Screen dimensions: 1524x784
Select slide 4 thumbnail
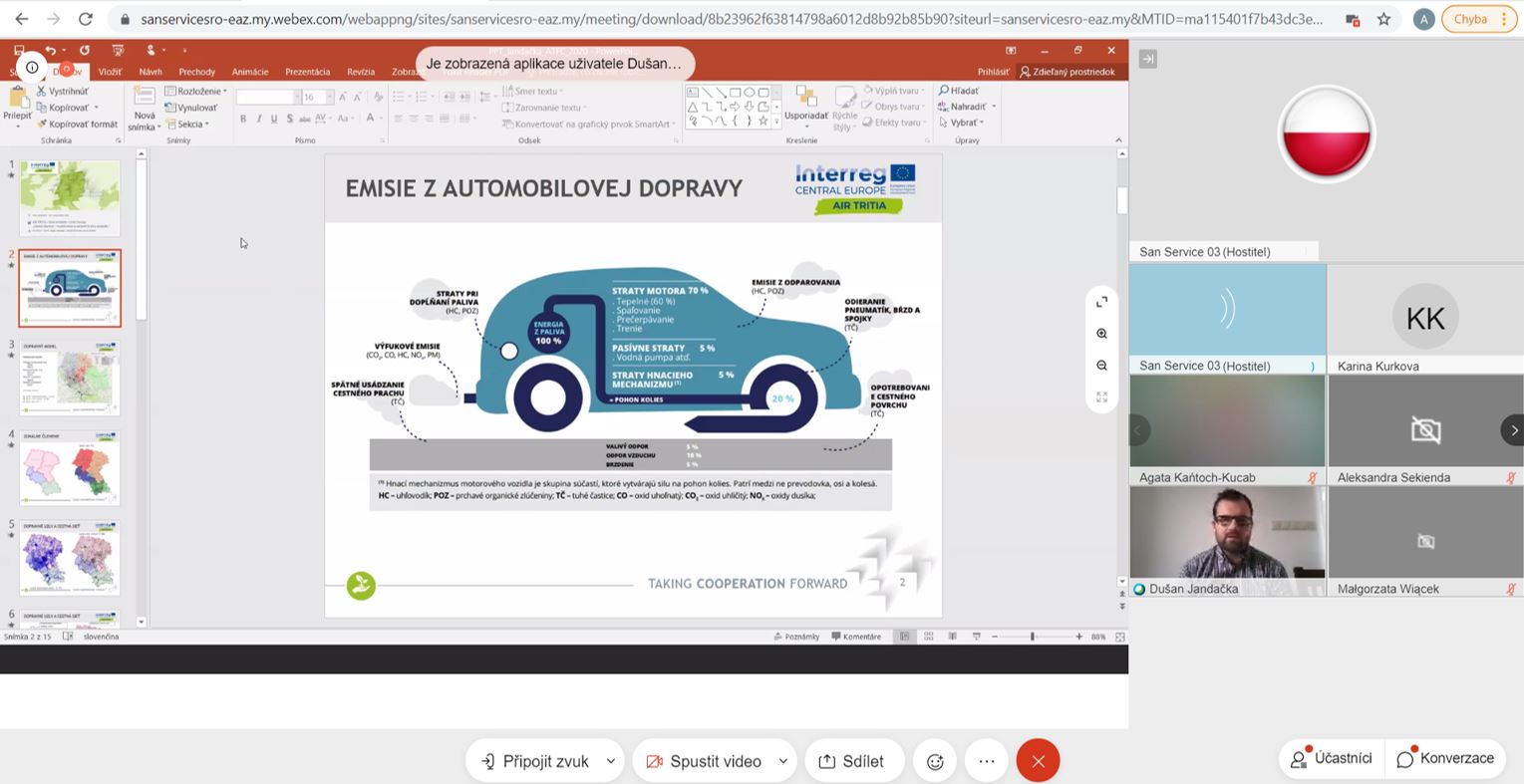tap(70, 468)
